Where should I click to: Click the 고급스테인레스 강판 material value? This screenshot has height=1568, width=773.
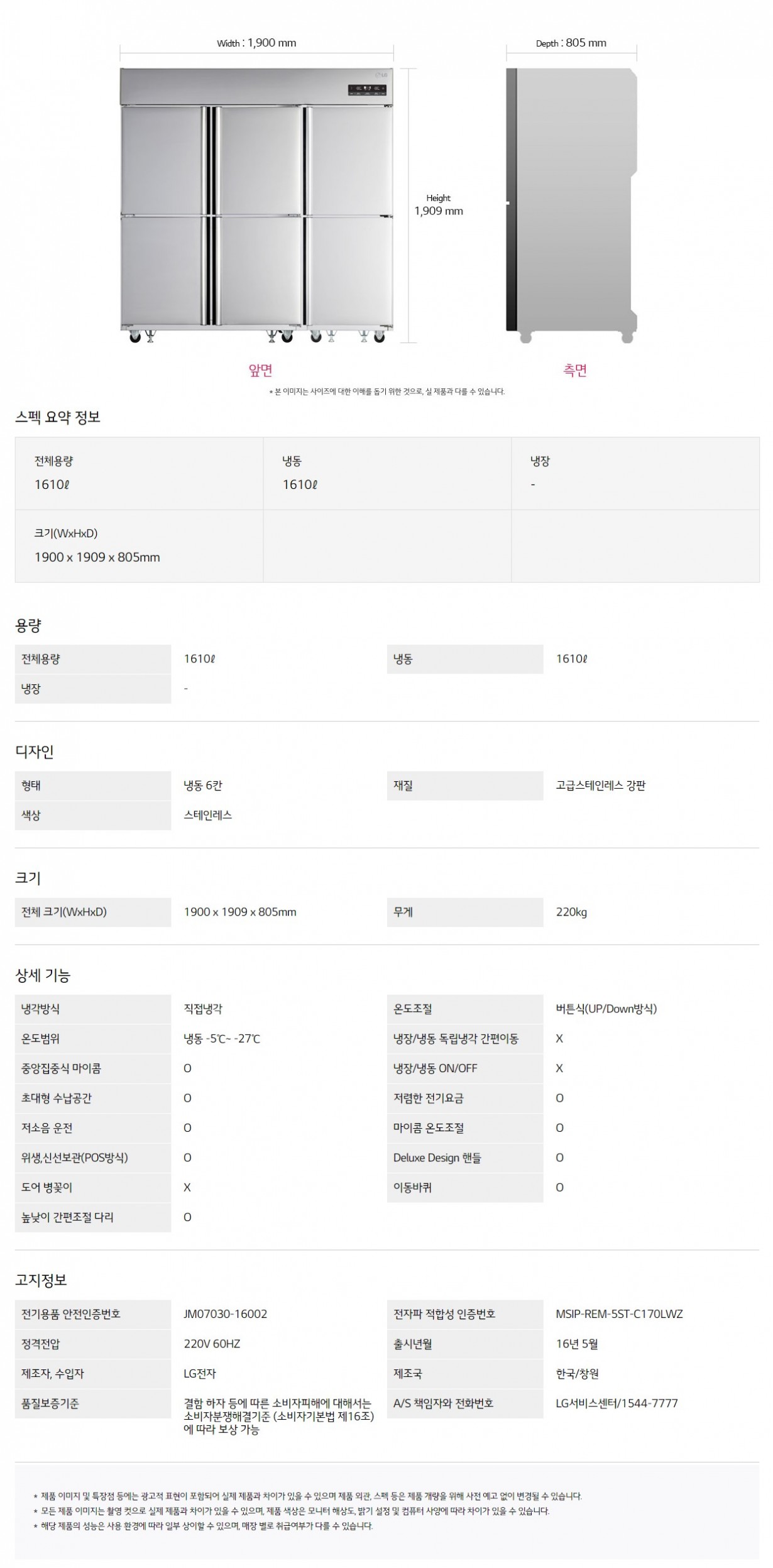click(x=600, y=786)
